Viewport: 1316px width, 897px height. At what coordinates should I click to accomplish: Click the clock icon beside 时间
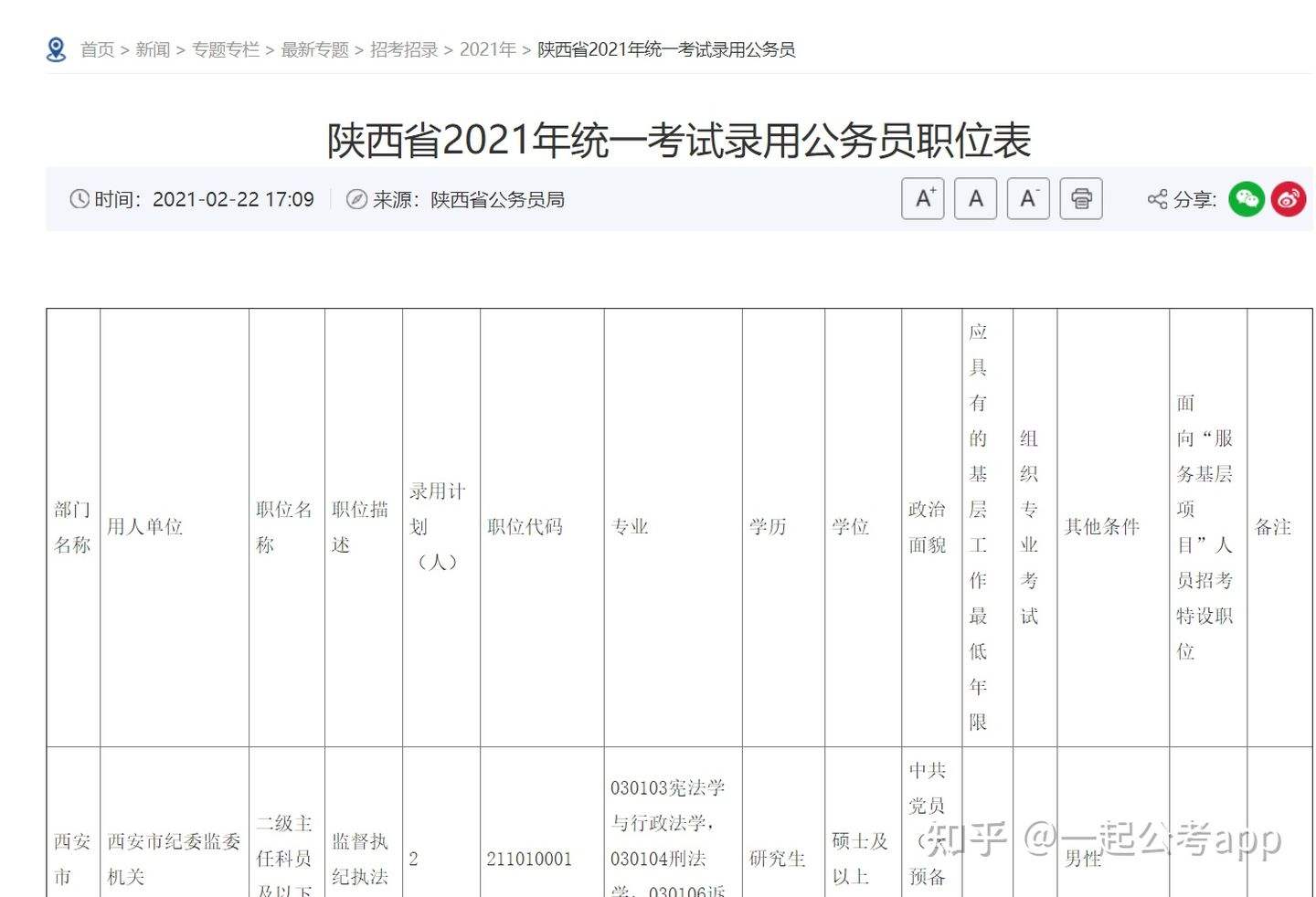tap(80, 199)
